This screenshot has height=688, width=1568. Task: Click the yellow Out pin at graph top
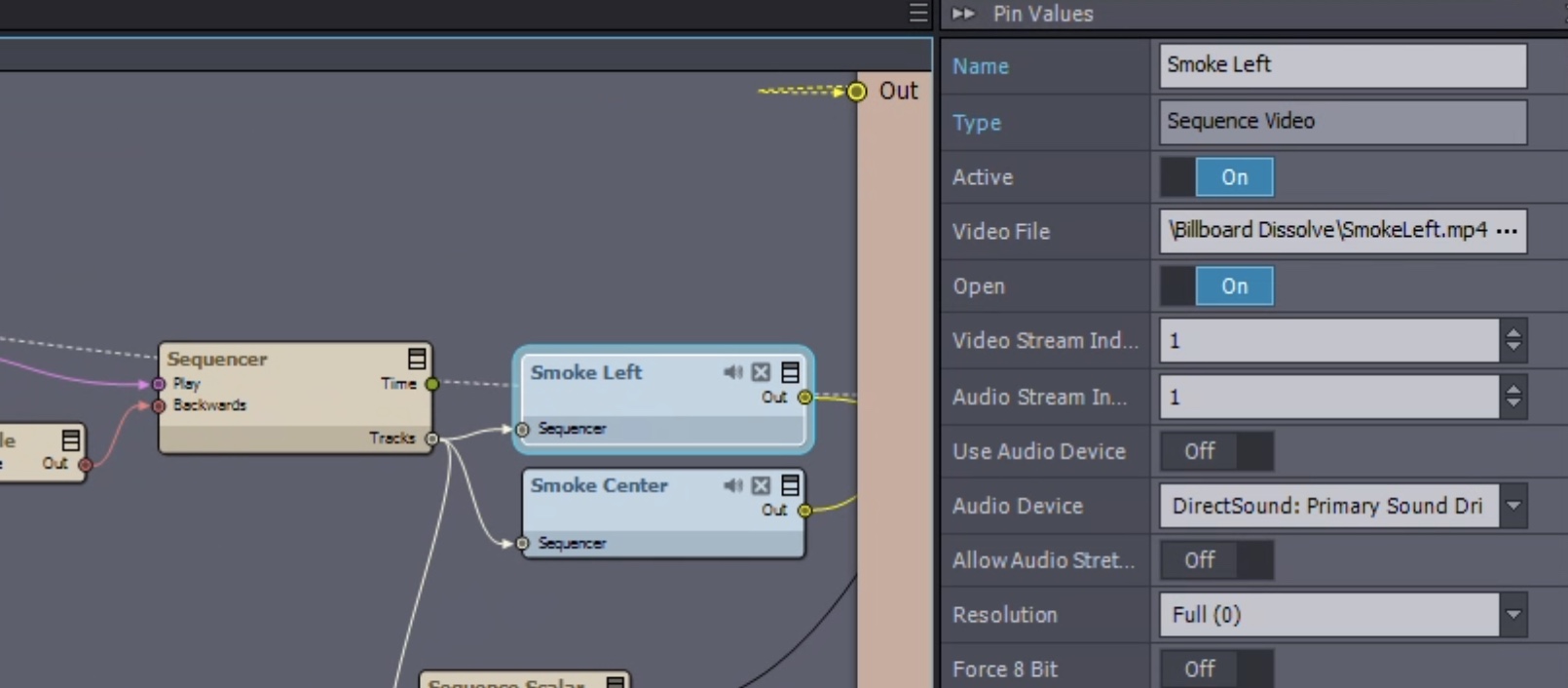(x=856, y=92)
